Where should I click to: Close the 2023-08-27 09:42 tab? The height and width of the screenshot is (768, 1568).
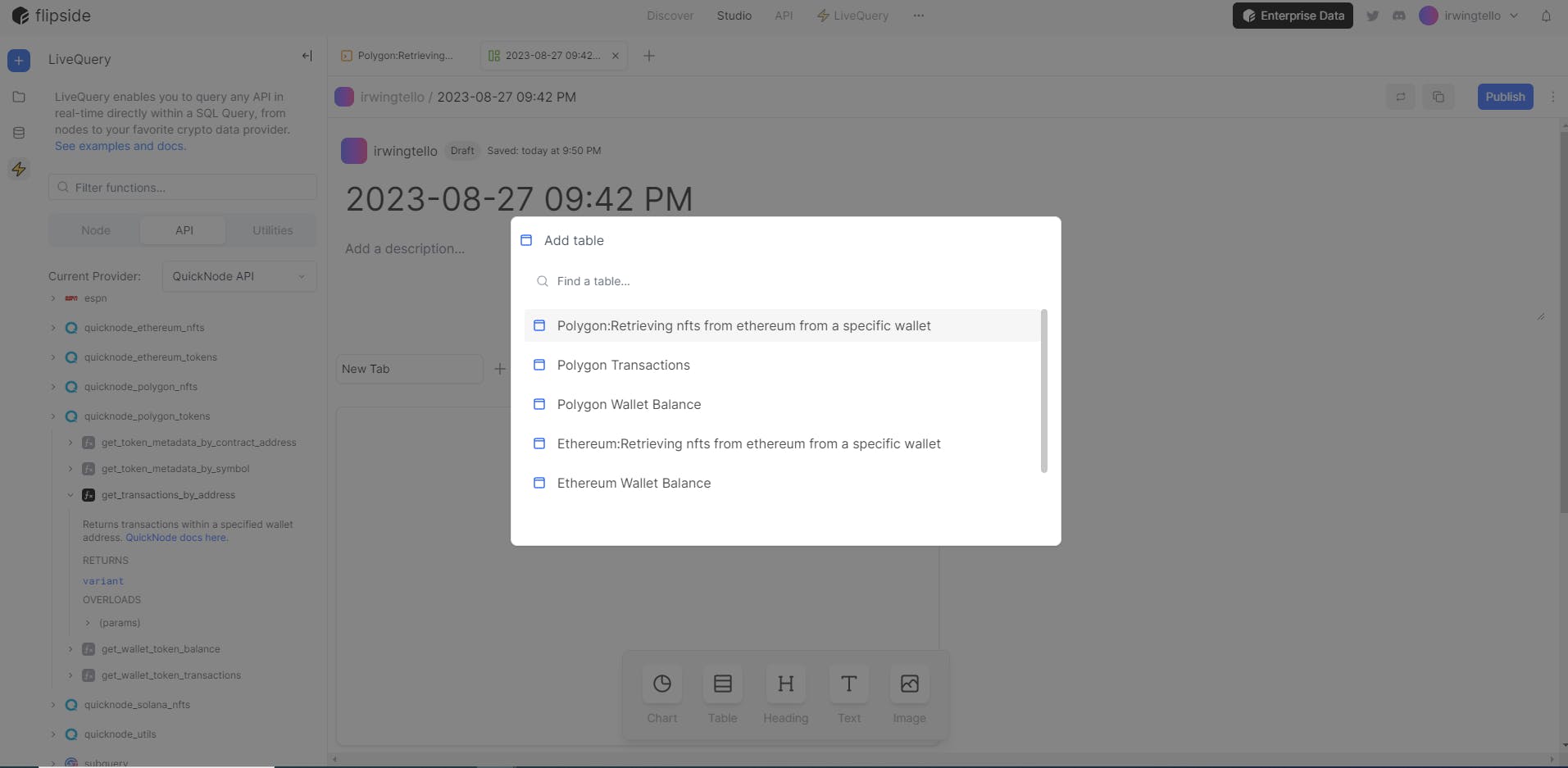(616, 56)
